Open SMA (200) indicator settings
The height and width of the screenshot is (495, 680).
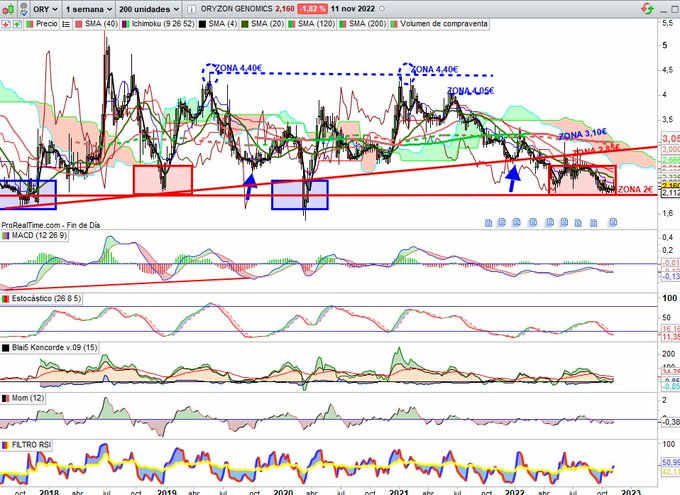point(367,24)
